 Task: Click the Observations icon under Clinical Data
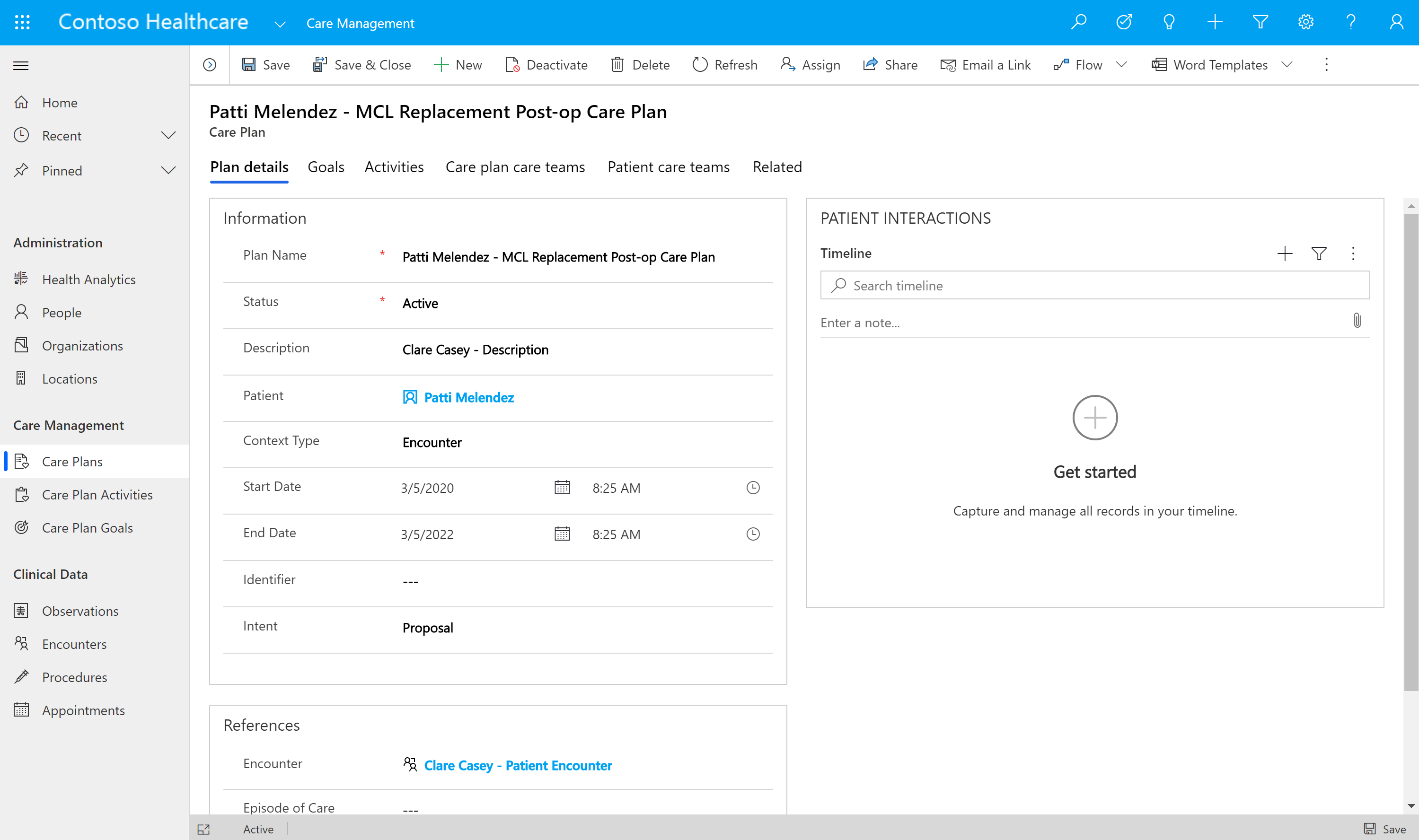pyautogui.click(x=22, y=610)
